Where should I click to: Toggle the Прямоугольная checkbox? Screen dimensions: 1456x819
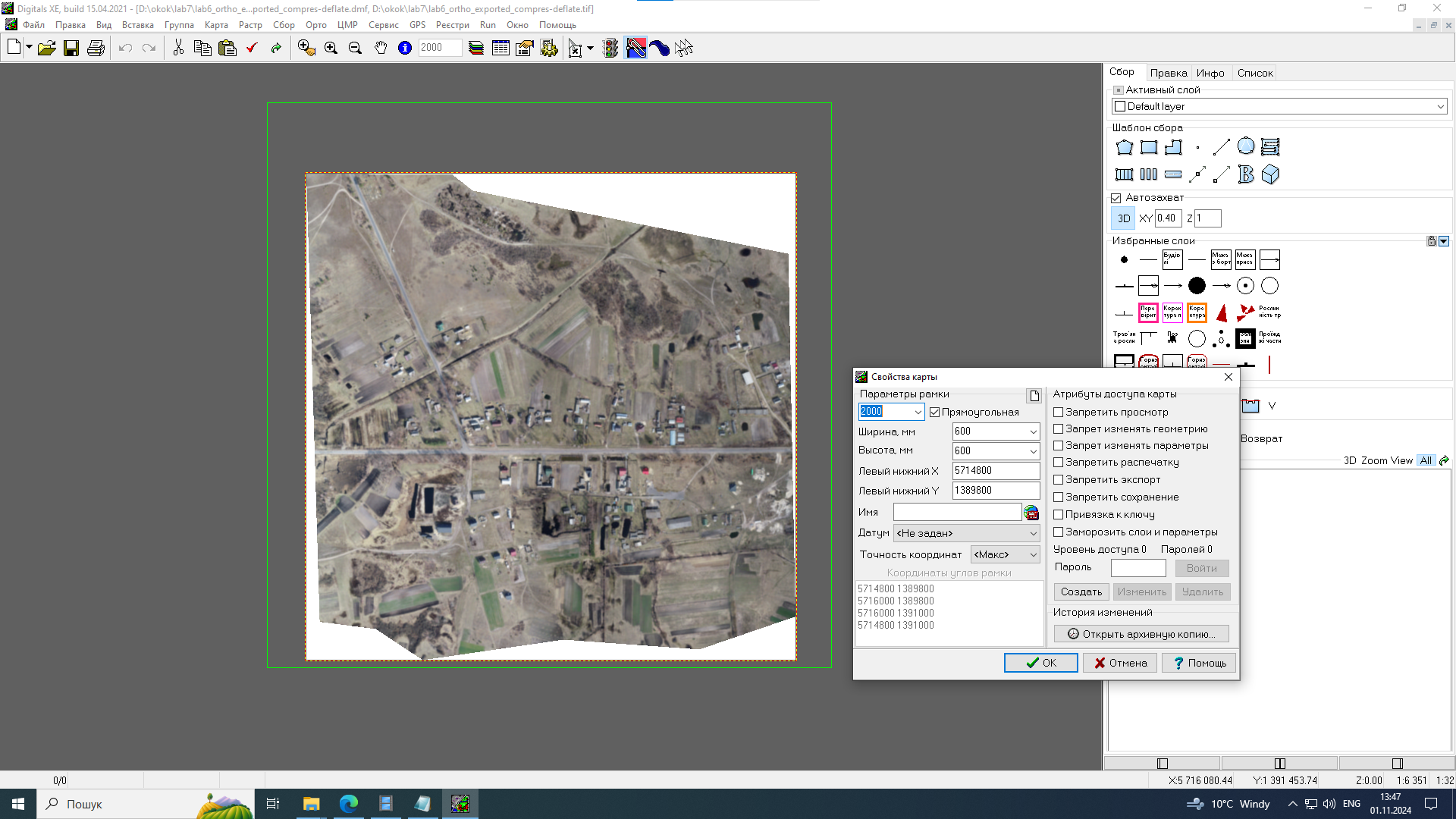coord(935,413)
